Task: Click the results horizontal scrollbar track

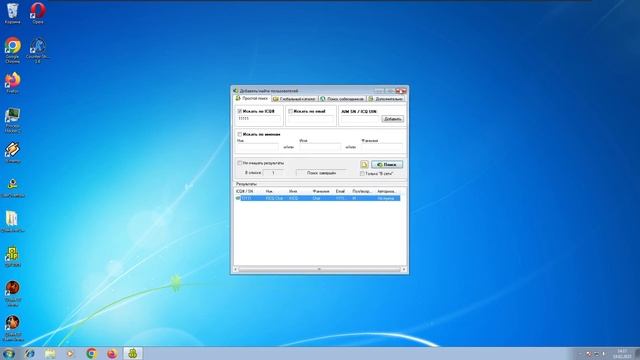Action: click(320, 269)
